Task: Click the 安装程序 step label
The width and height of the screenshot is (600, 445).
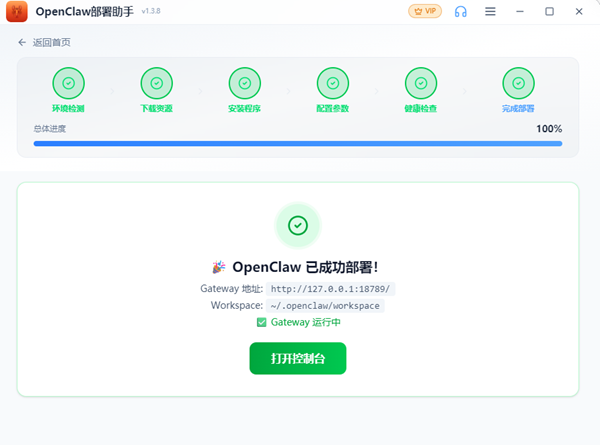Action: (245, 109)
